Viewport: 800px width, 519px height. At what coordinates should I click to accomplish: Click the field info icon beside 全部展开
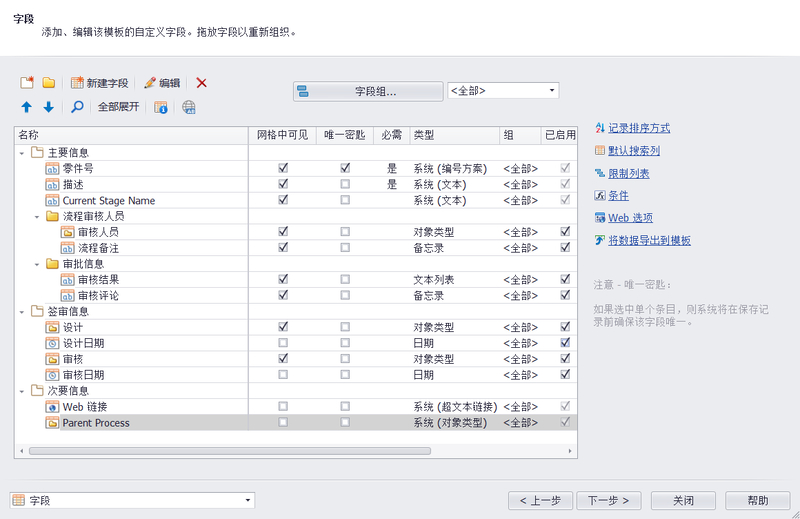tap(161, 108)
